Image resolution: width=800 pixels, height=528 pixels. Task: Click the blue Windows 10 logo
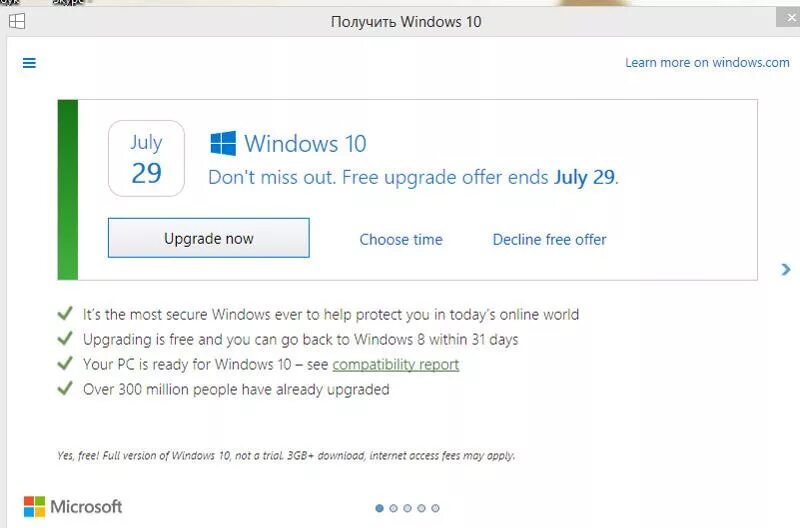coord(223,143)
